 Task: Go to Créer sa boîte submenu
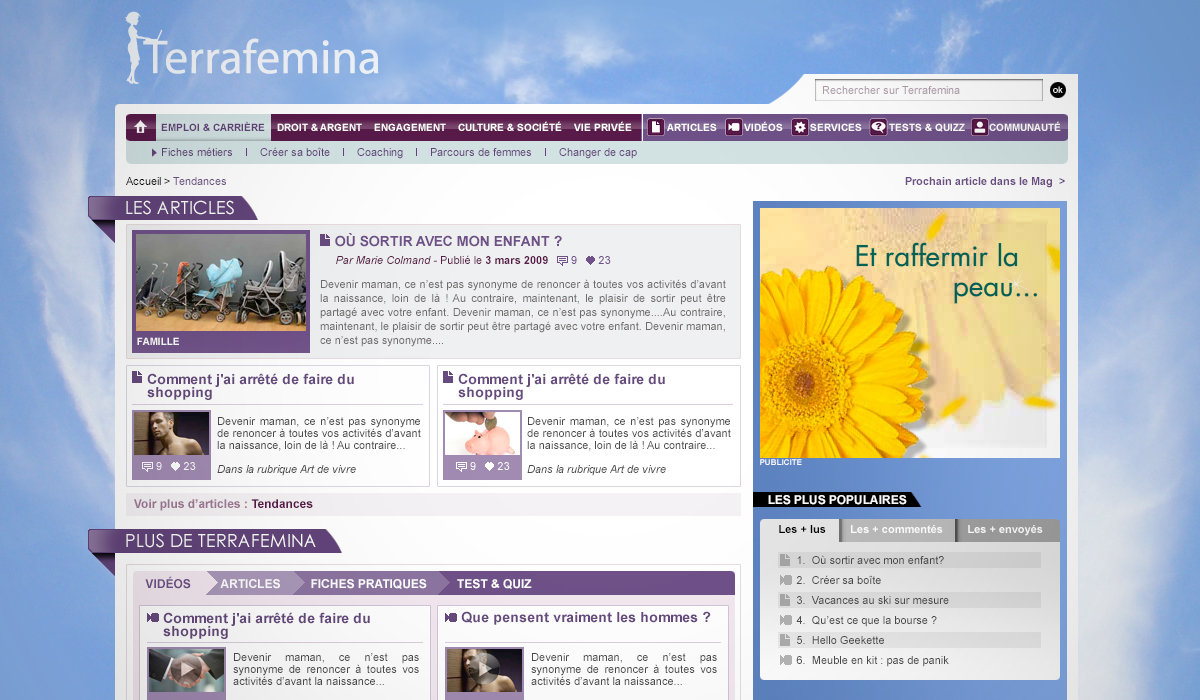(x=295, y=152)
